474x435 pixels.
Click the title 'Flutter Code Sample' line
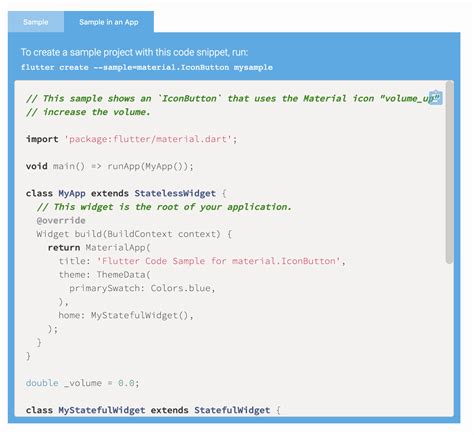[x=202, y=261]
